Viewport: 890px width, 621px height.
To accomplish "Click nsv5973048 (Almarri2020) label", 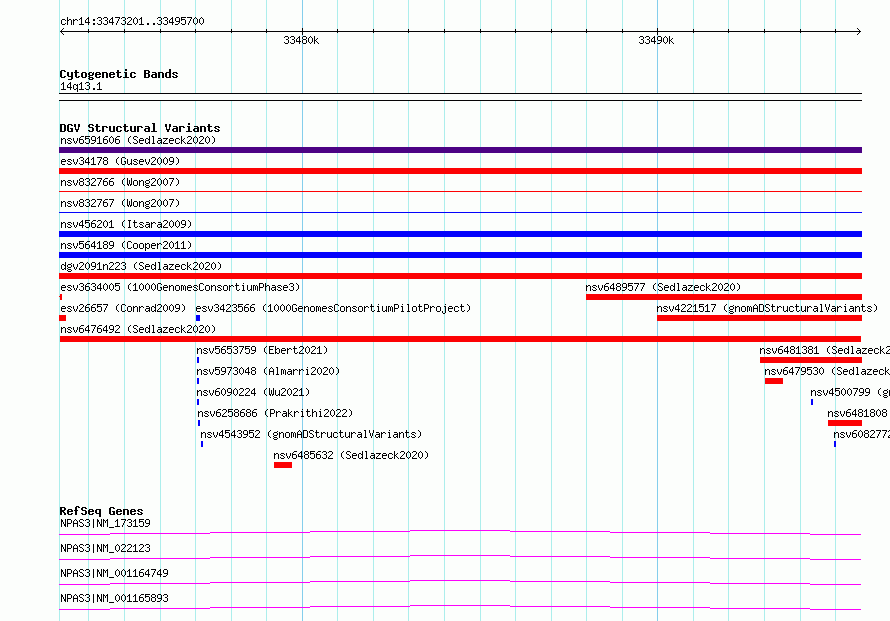I will [268, 371].
